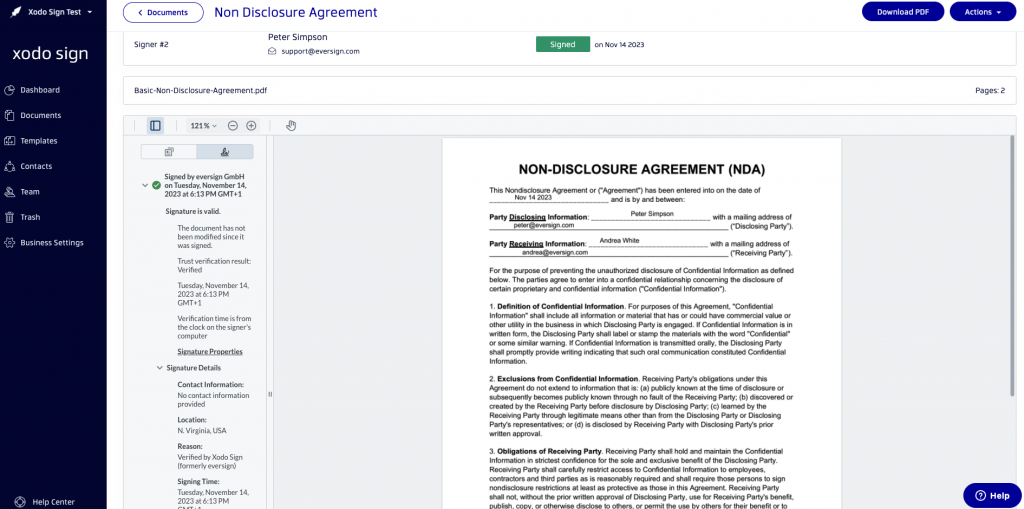1024x509 pixels.
Task: Click the Trash bin icon
Action: point(10,217)
